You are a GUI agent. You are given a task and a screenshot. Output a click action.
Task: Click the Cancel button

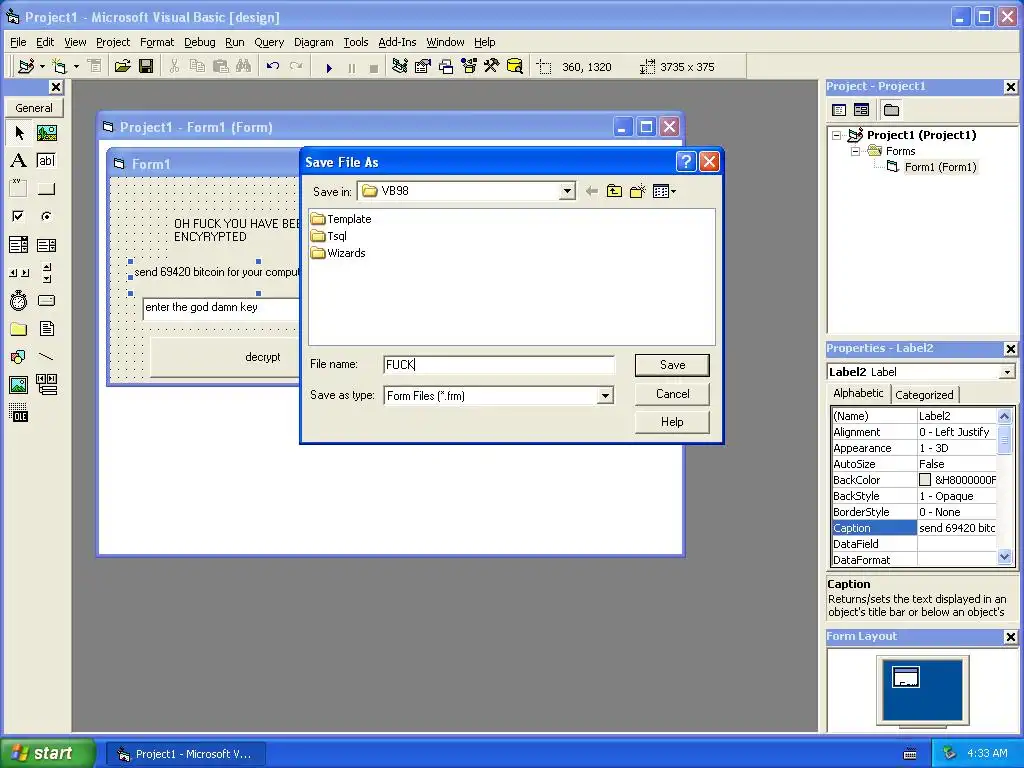(x=672, y=394)
